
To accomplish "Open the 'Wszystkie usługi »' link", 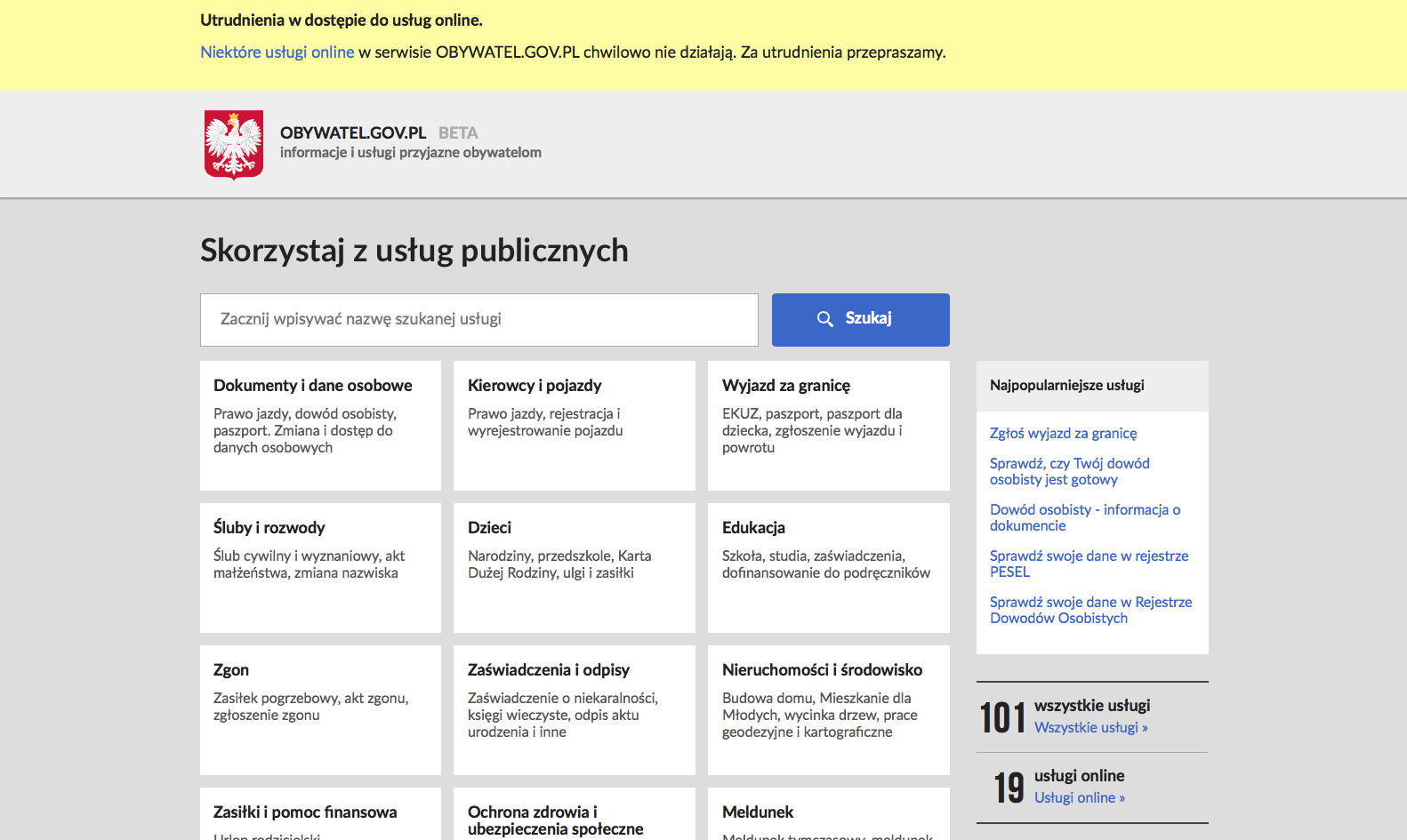I will click(1091, 728).
